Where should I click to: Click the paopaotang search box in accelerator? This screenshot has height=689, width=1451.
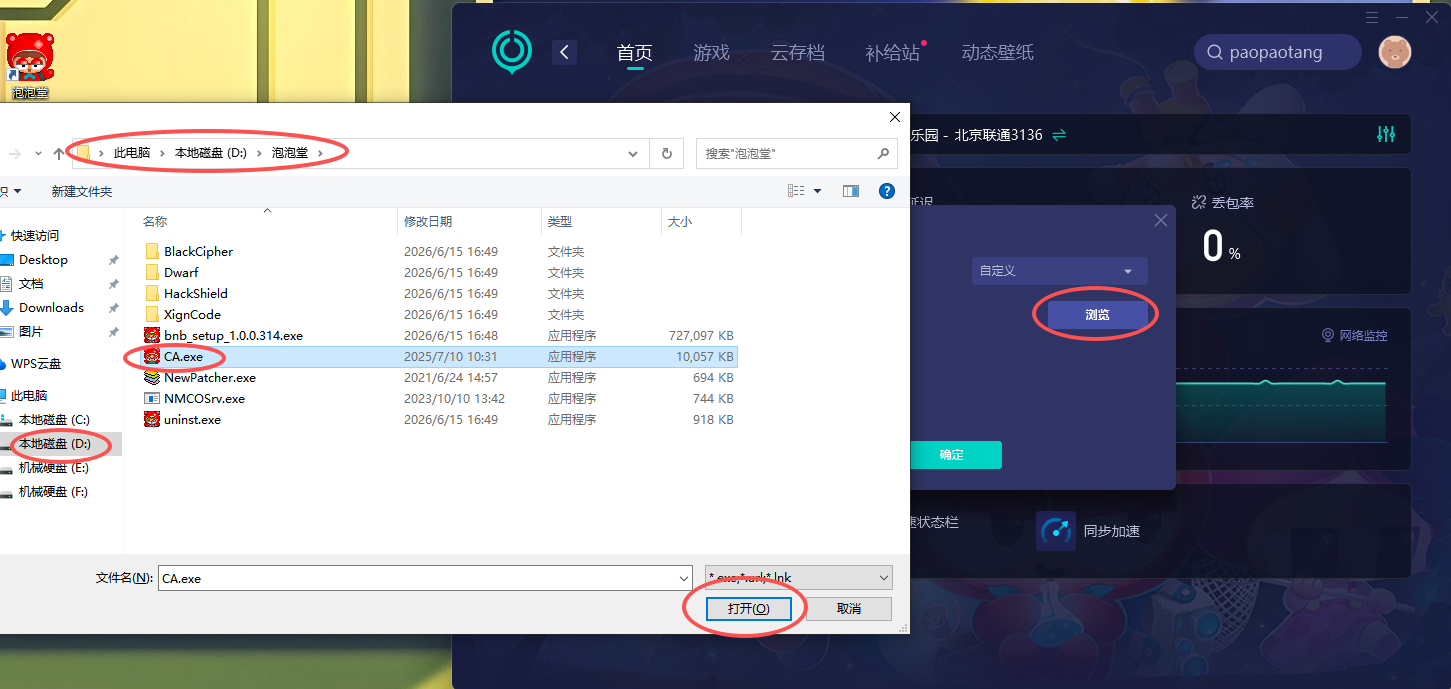pos(1278,52)
